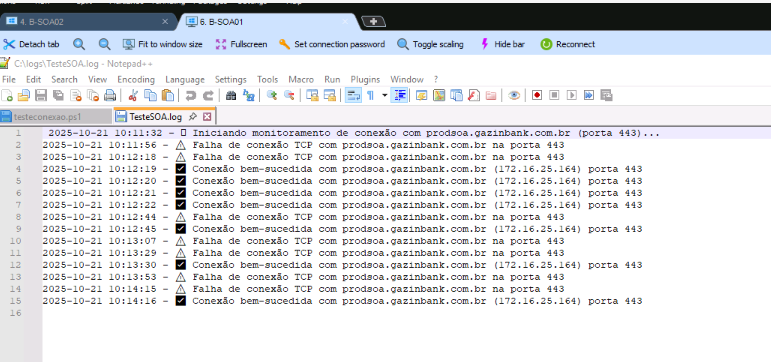Open the Encoding menu
The image size is (771, 362).
tap(136, 79)
